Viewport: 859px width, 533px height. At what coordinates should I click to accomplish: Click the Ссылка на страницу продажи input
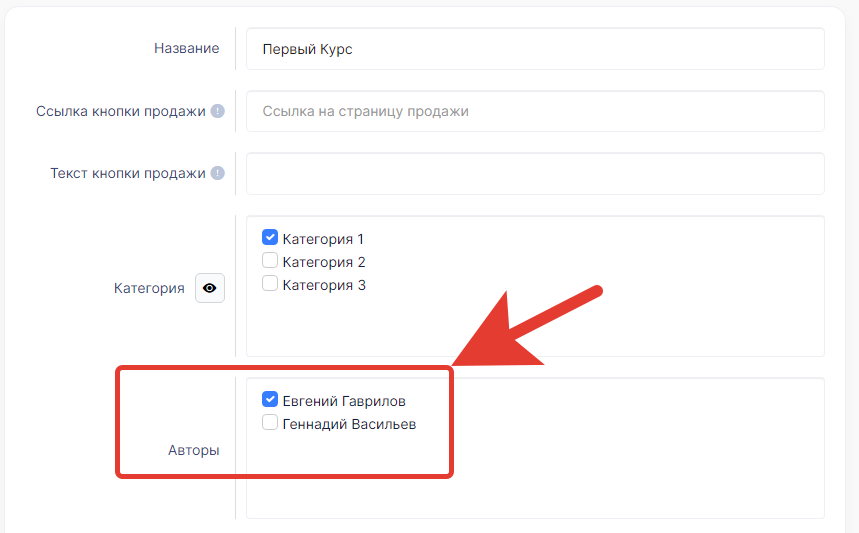(x=535, y=111)
